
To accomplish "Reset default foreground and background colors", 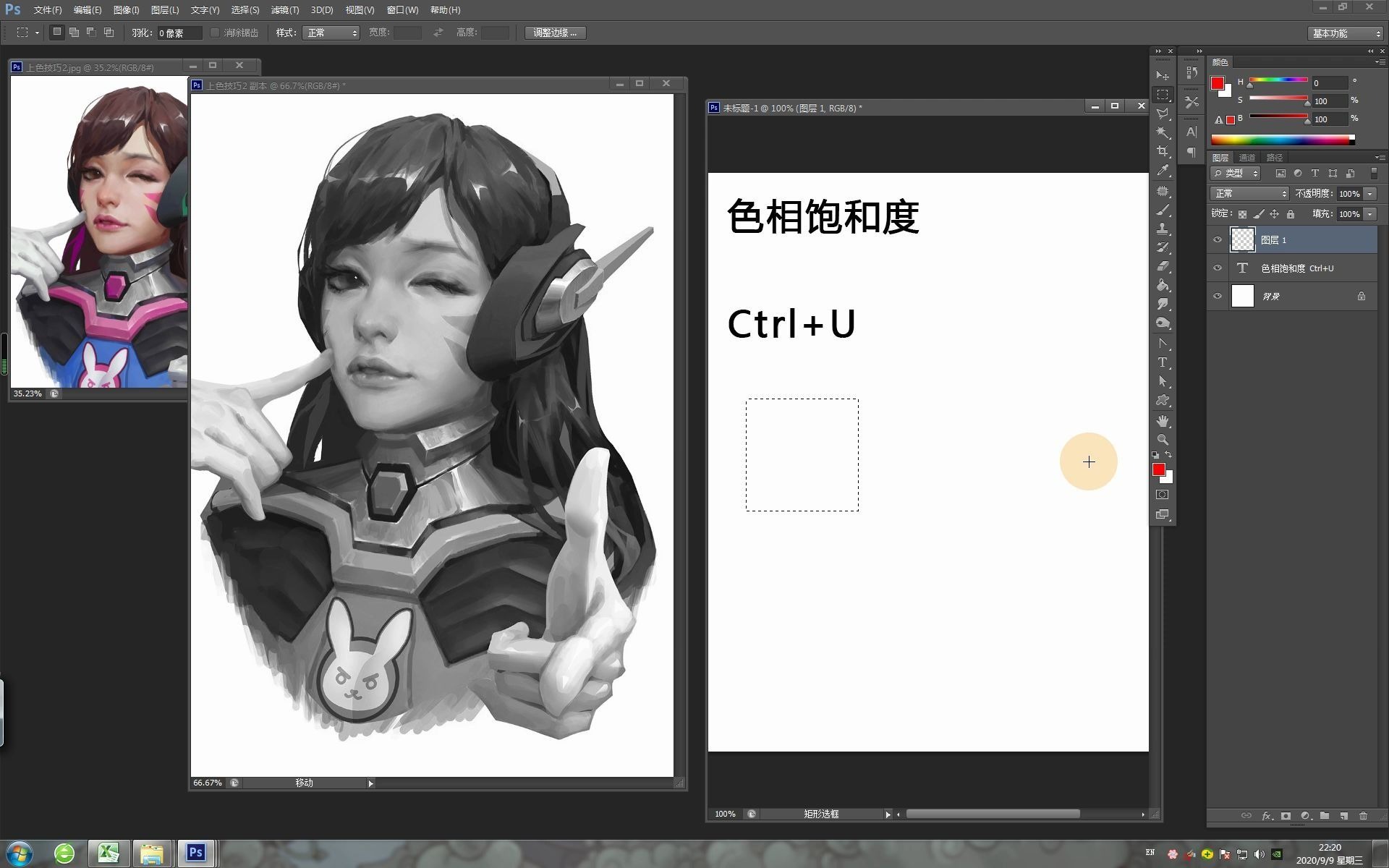I will pos(1155,455).
